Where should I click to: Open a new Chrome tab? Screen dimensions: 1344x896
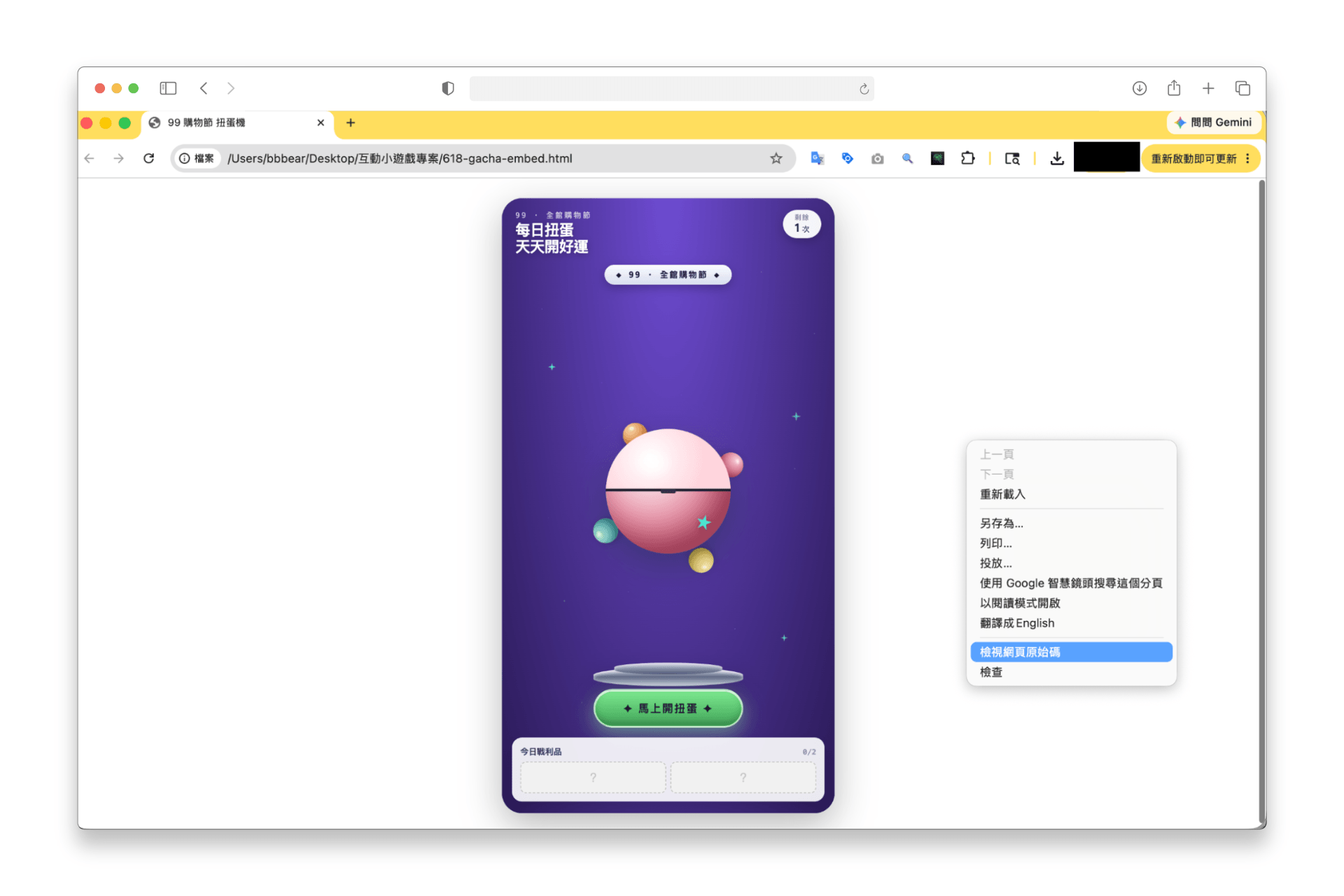pos(351,122)
